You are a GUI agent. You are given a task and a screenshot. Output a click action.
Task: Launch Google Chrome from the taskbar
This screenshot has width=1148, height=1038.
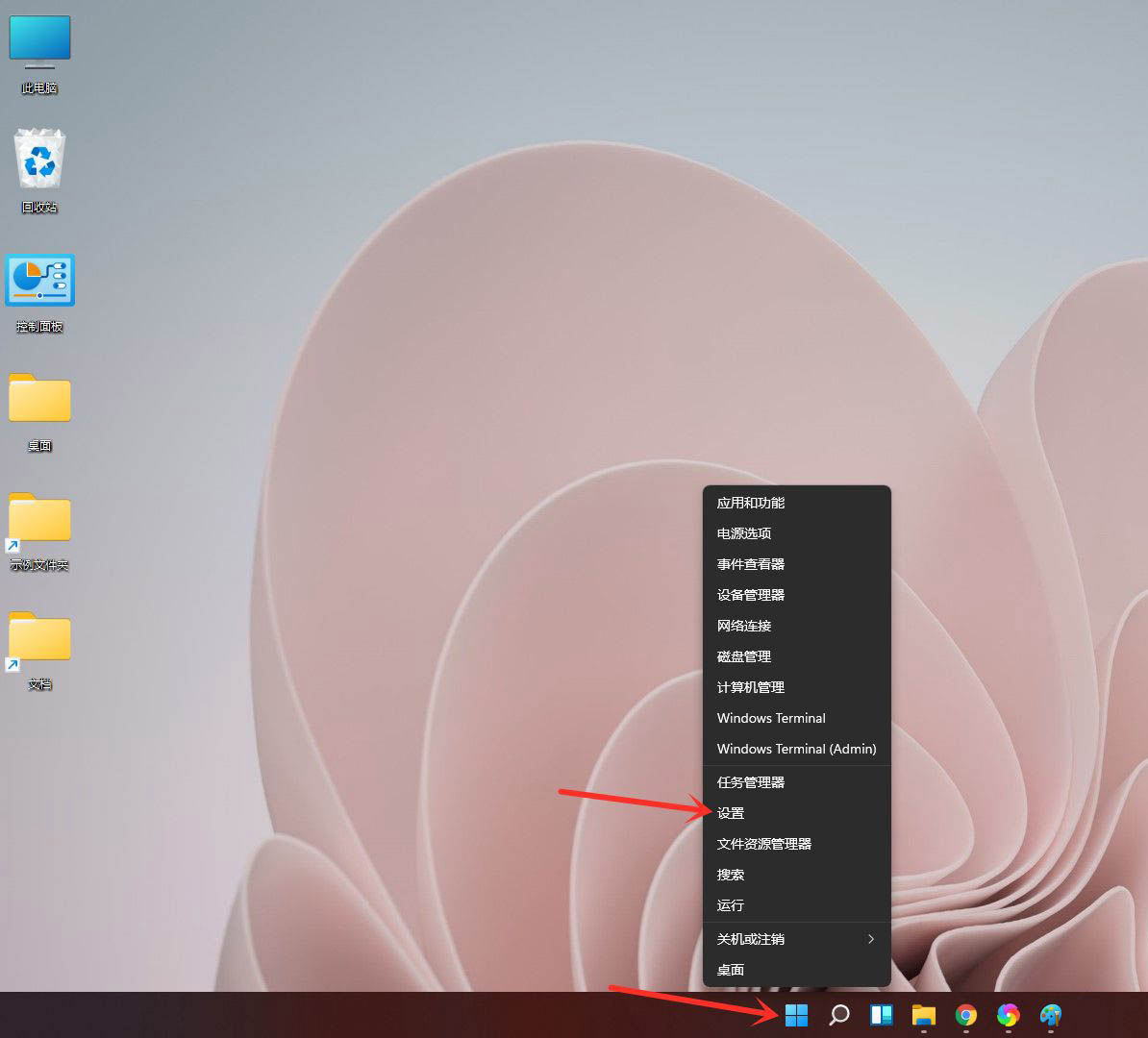(x=965, y=1014)
